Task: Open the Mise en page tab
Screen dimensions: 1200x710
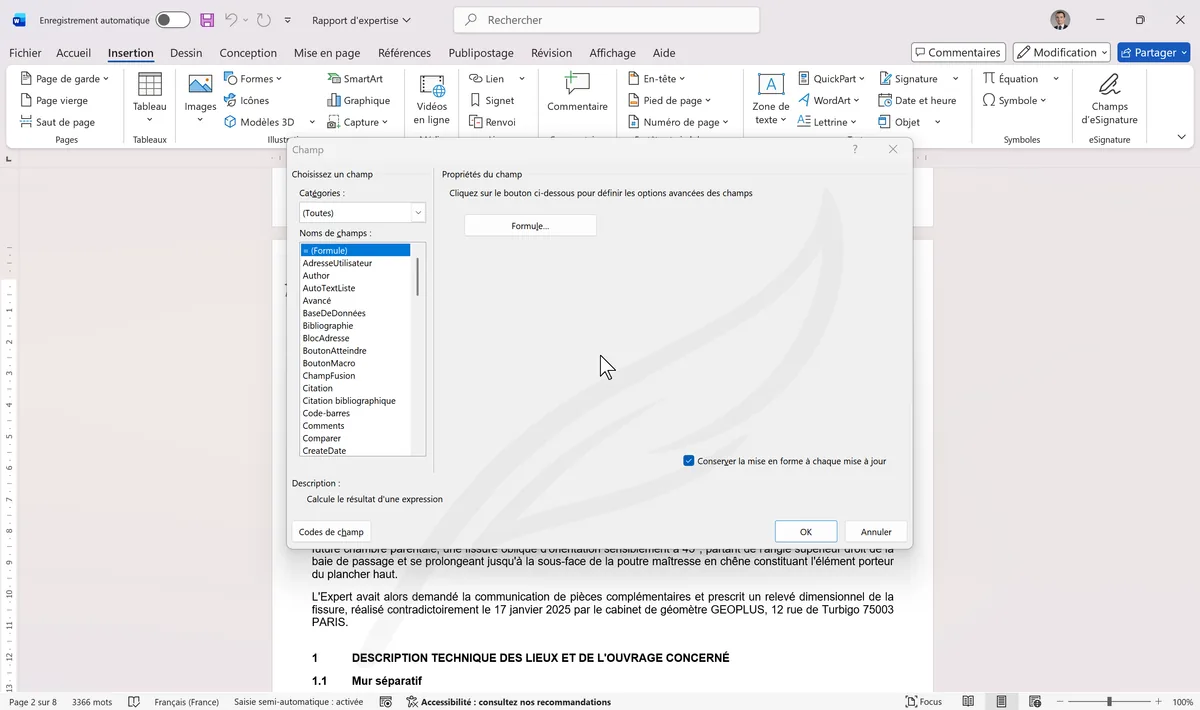Action: pos(327,53)
